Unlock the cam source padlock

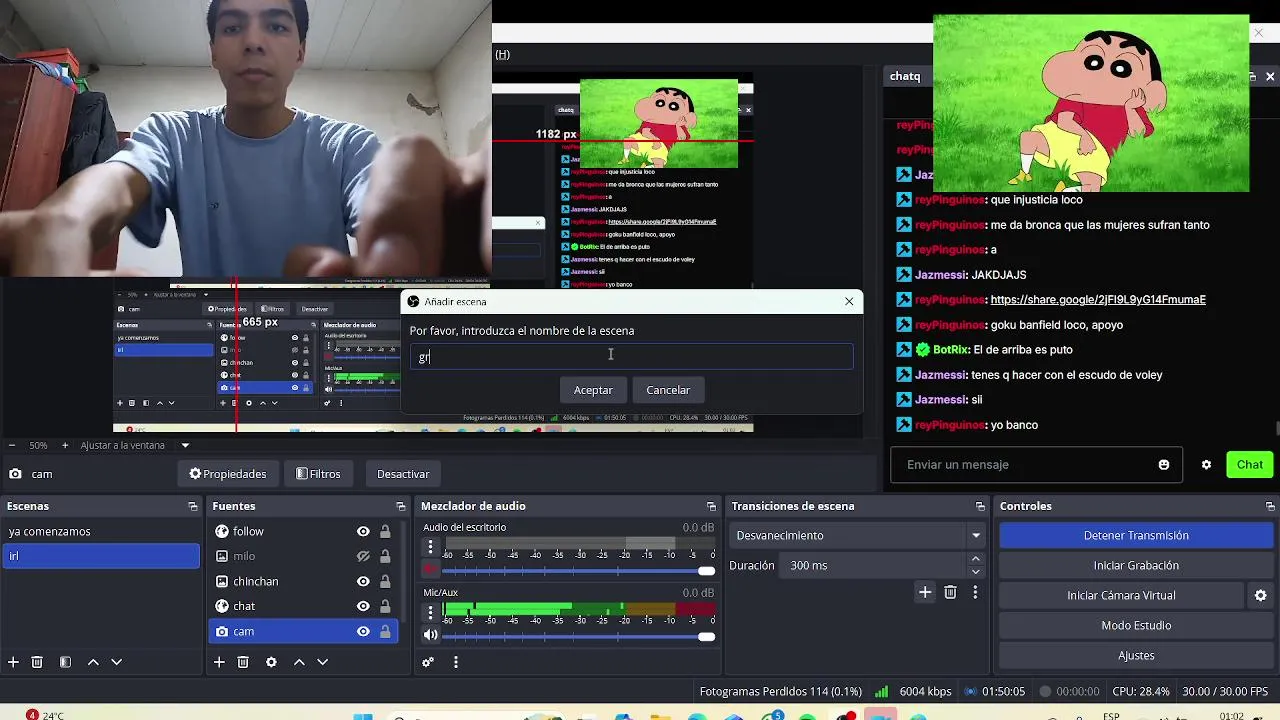coord(385,632)
